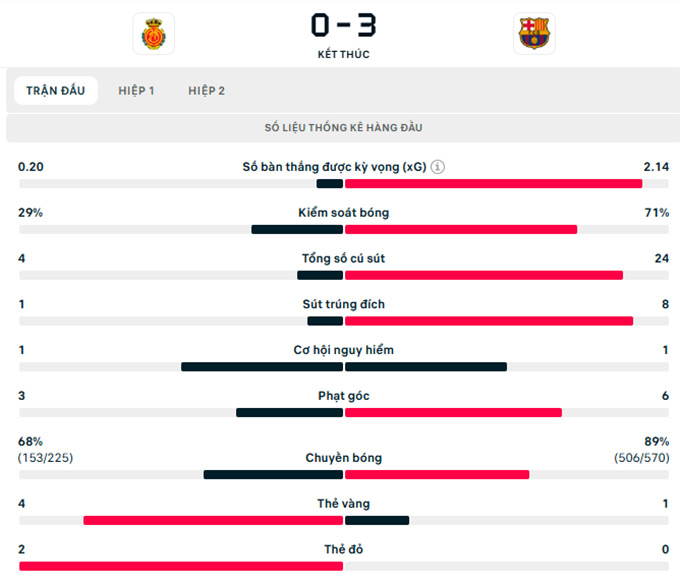Click the Tổng số cú sút label
Viewport: 680px width, 585px height.
[x=343, y=258]
